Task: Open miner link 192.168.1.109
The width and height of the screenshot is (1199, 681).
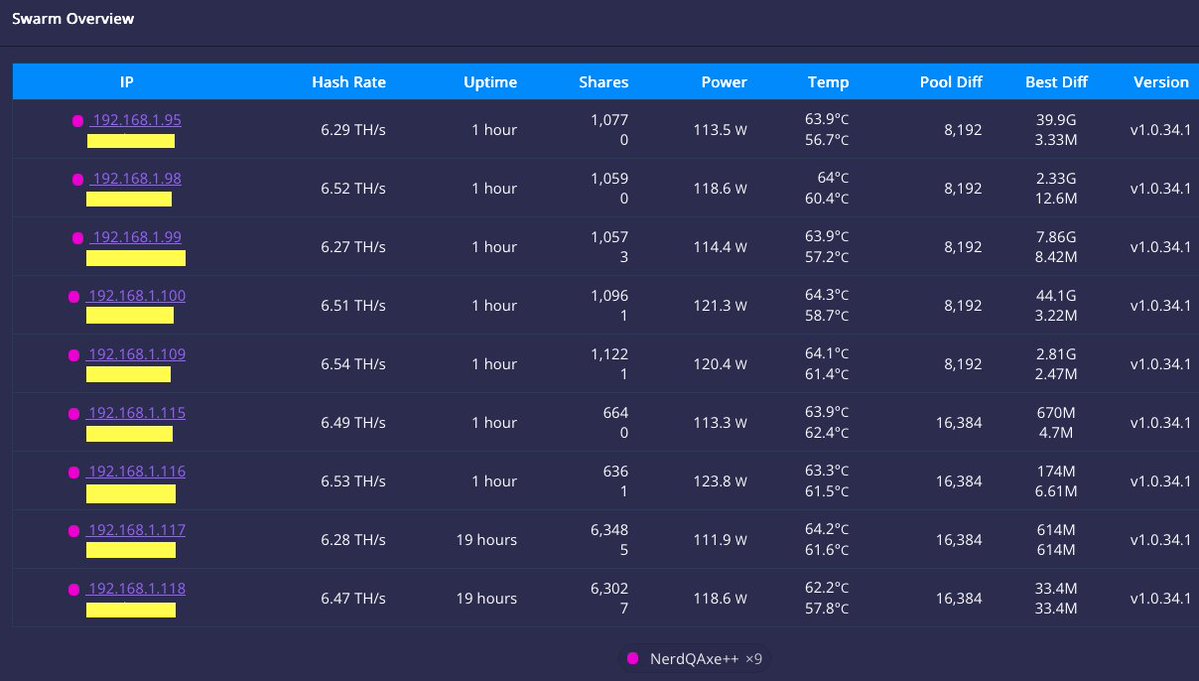Action: tap(136, 355)
